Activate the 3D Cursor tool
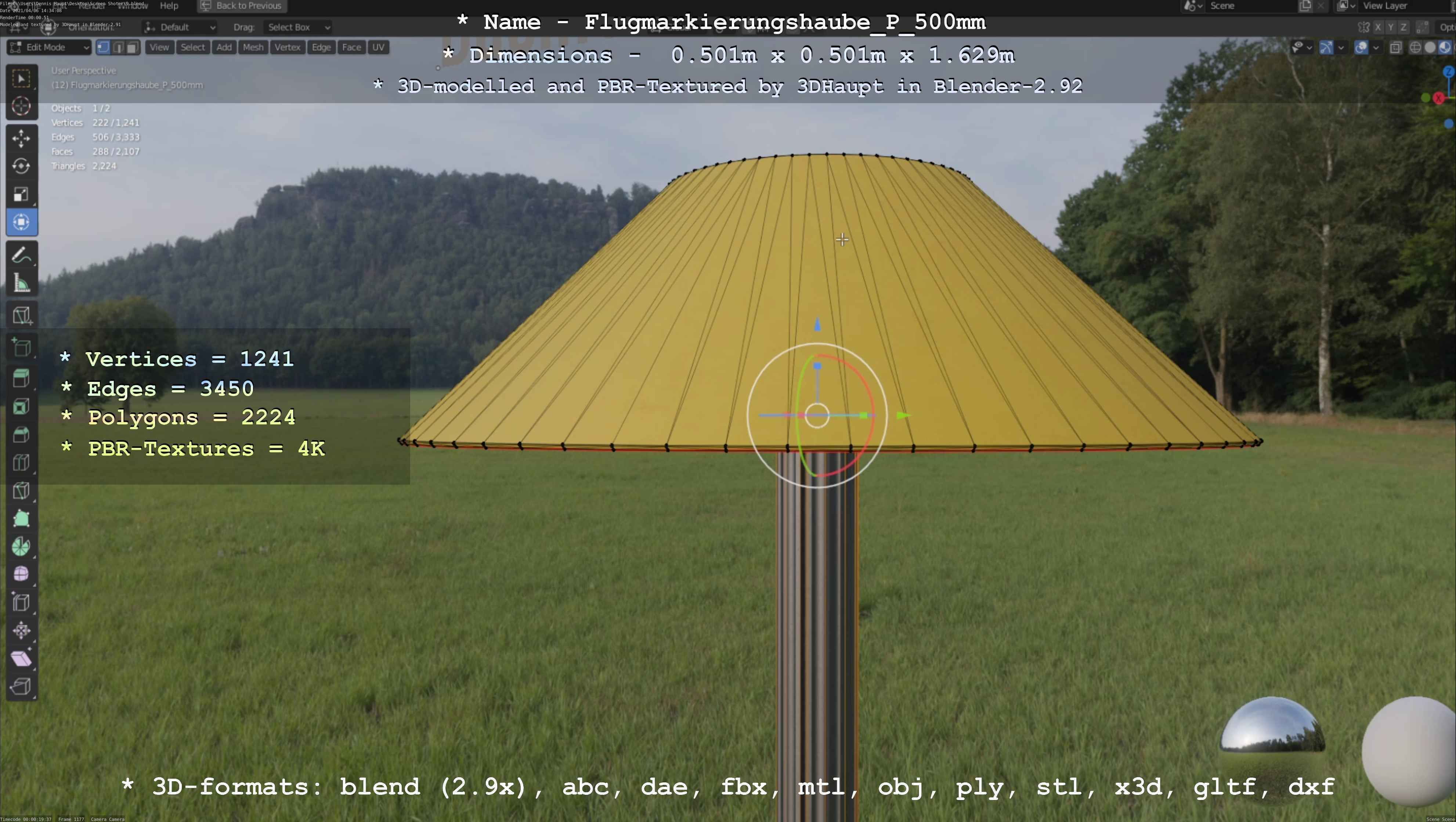1456x822 pixels. [x=21, y=106]
